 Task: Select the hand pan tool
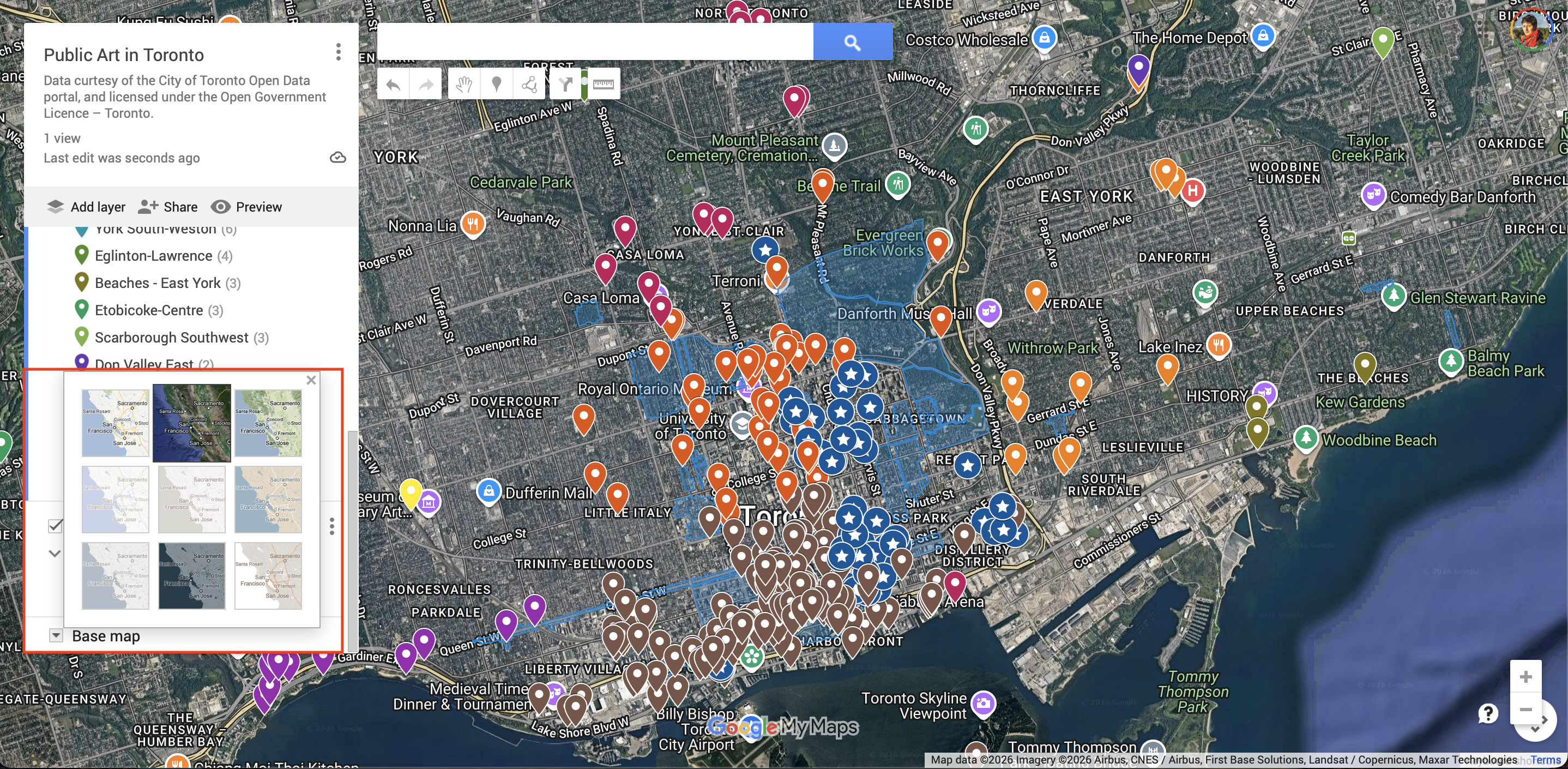click(x=464, y=85)
